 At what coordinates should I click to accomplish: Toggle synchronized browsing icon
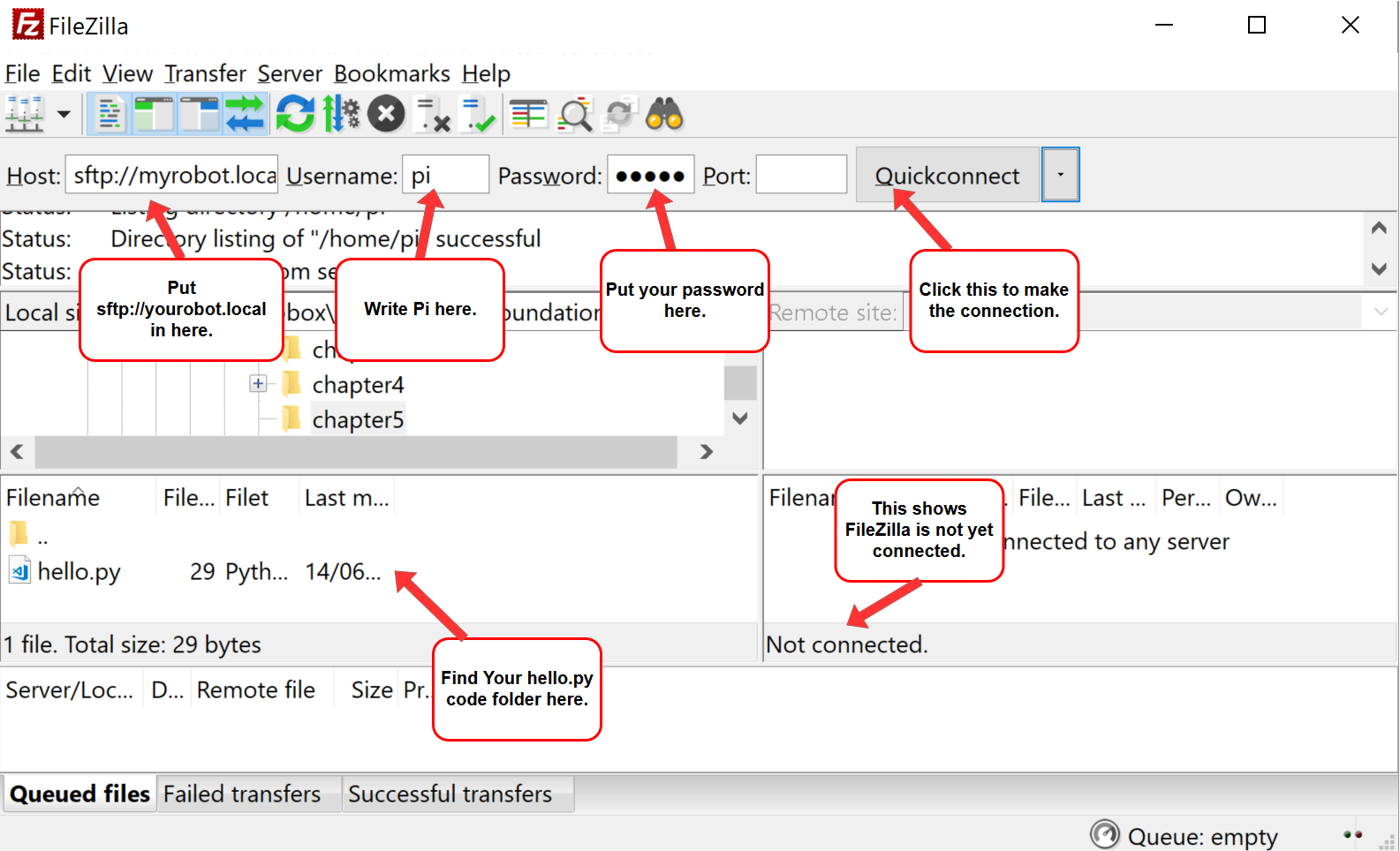619,114
